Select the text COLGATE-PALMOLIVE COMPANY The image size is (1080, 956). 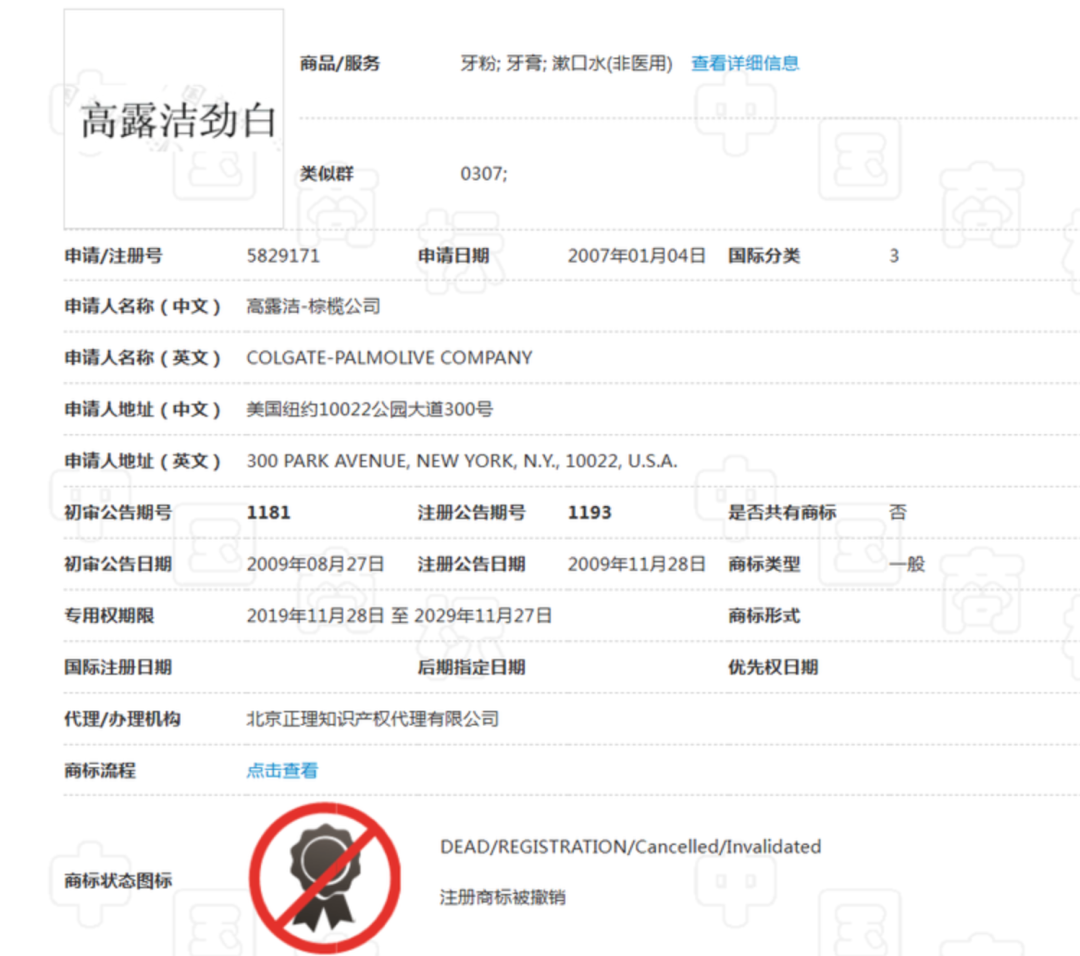(389, 358)
